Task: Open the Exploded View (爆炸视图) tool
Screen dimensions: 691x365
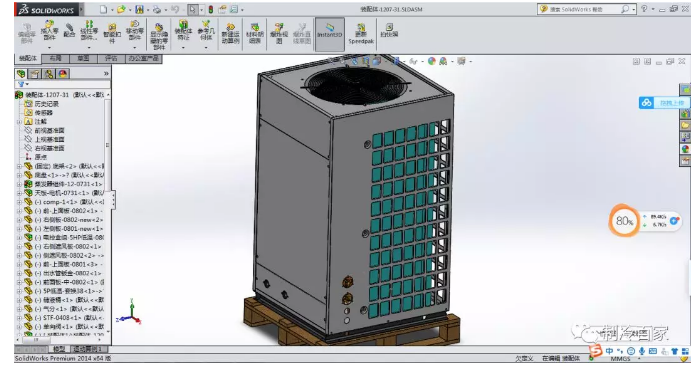Action: (x=279, y=33)
